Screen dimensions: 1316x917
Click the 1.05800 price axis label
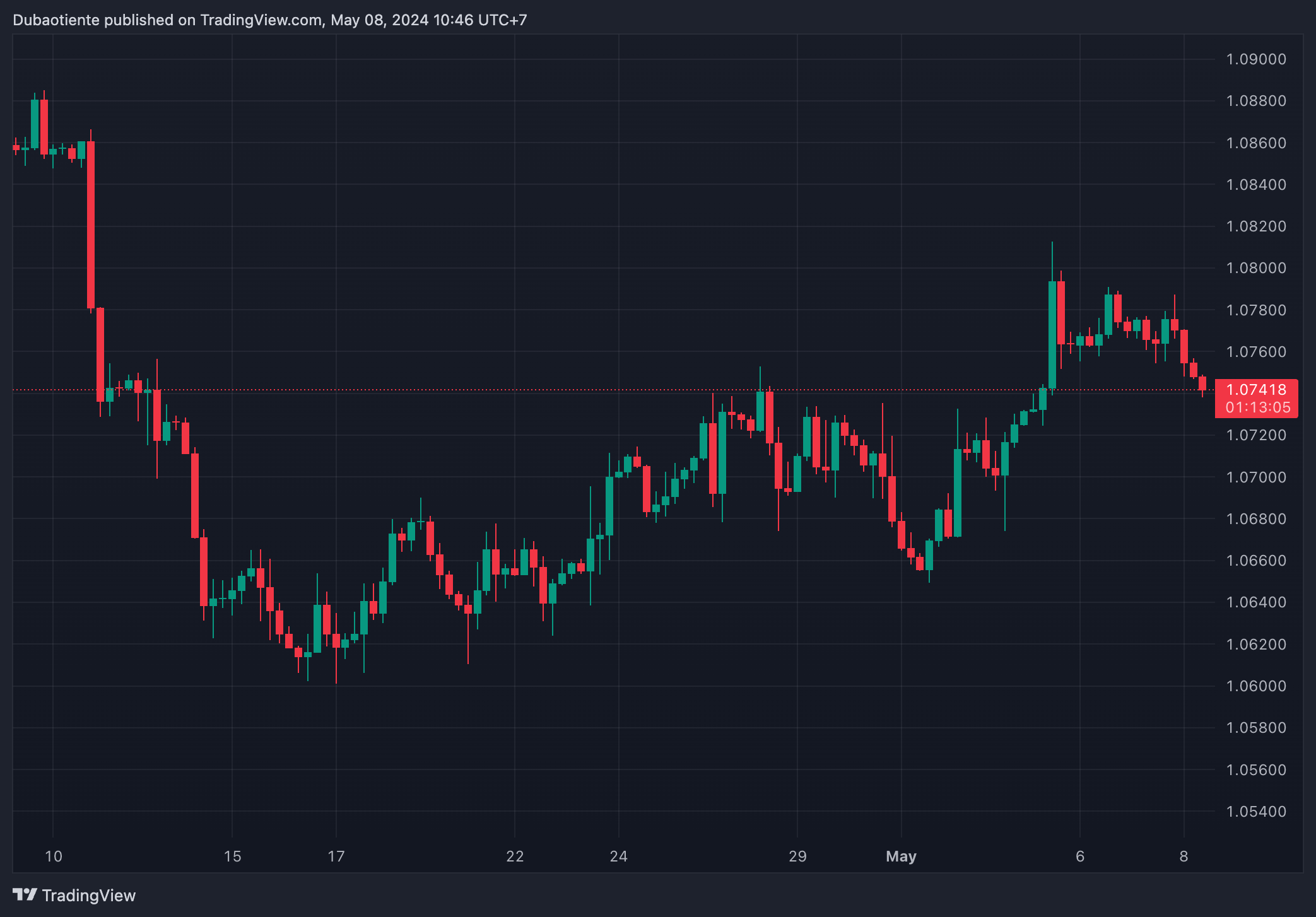point(1256,728)
